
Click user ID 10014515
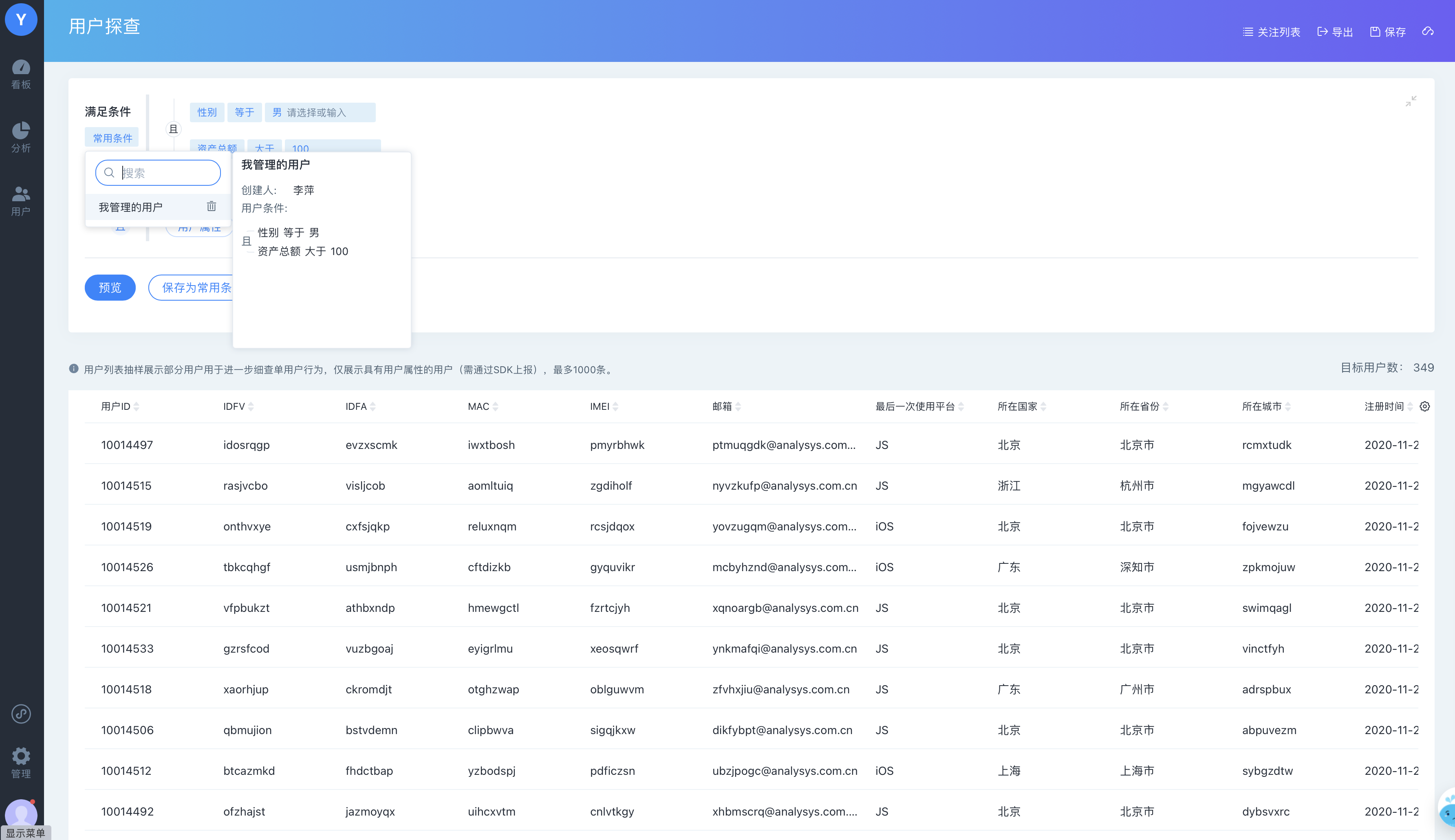[x=126, y=486]
